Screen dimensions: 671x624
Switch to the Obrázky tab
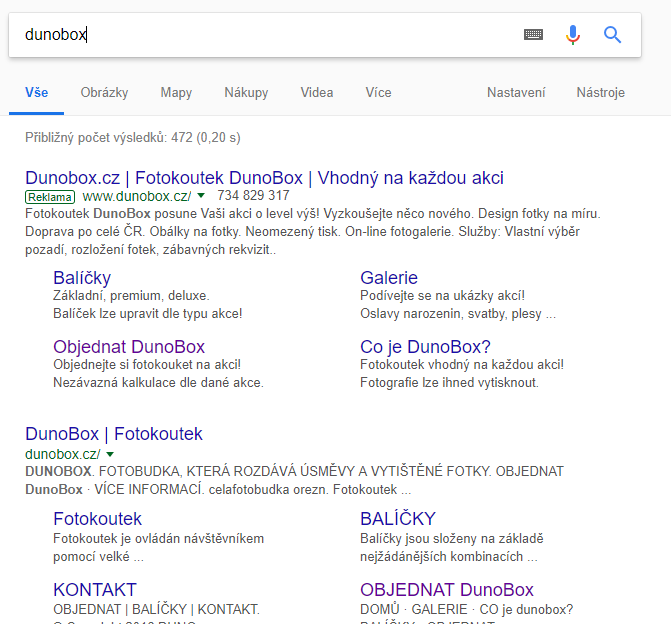(104, 92)
